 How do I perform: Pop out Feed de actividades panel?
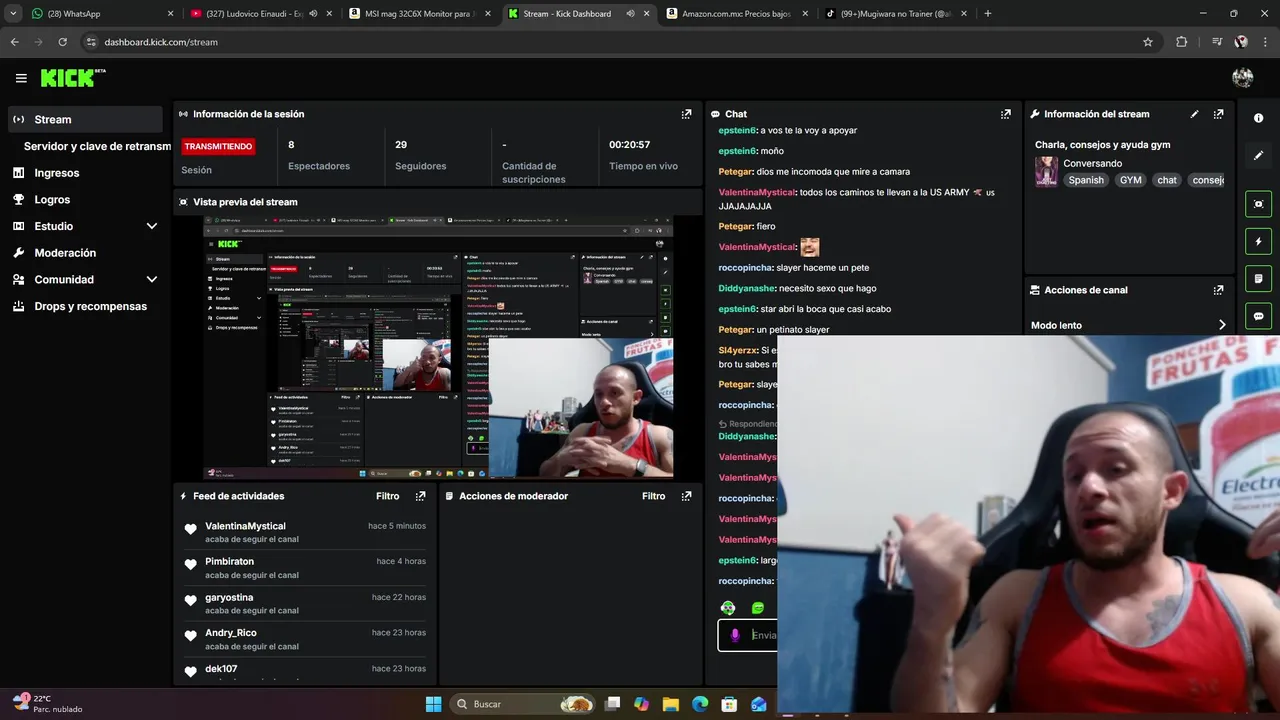pyautogui.click(x=420, y=496)
